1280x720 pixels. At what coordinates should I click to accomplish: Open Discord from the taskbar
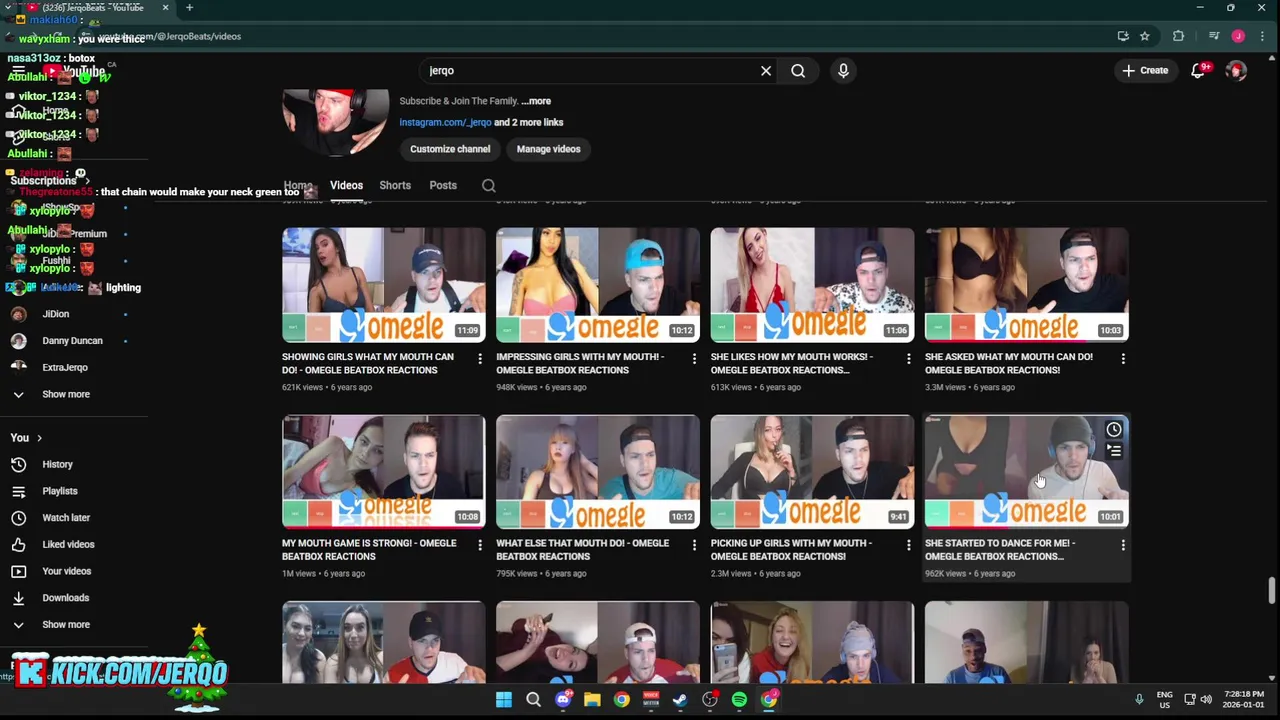[563, 700]
